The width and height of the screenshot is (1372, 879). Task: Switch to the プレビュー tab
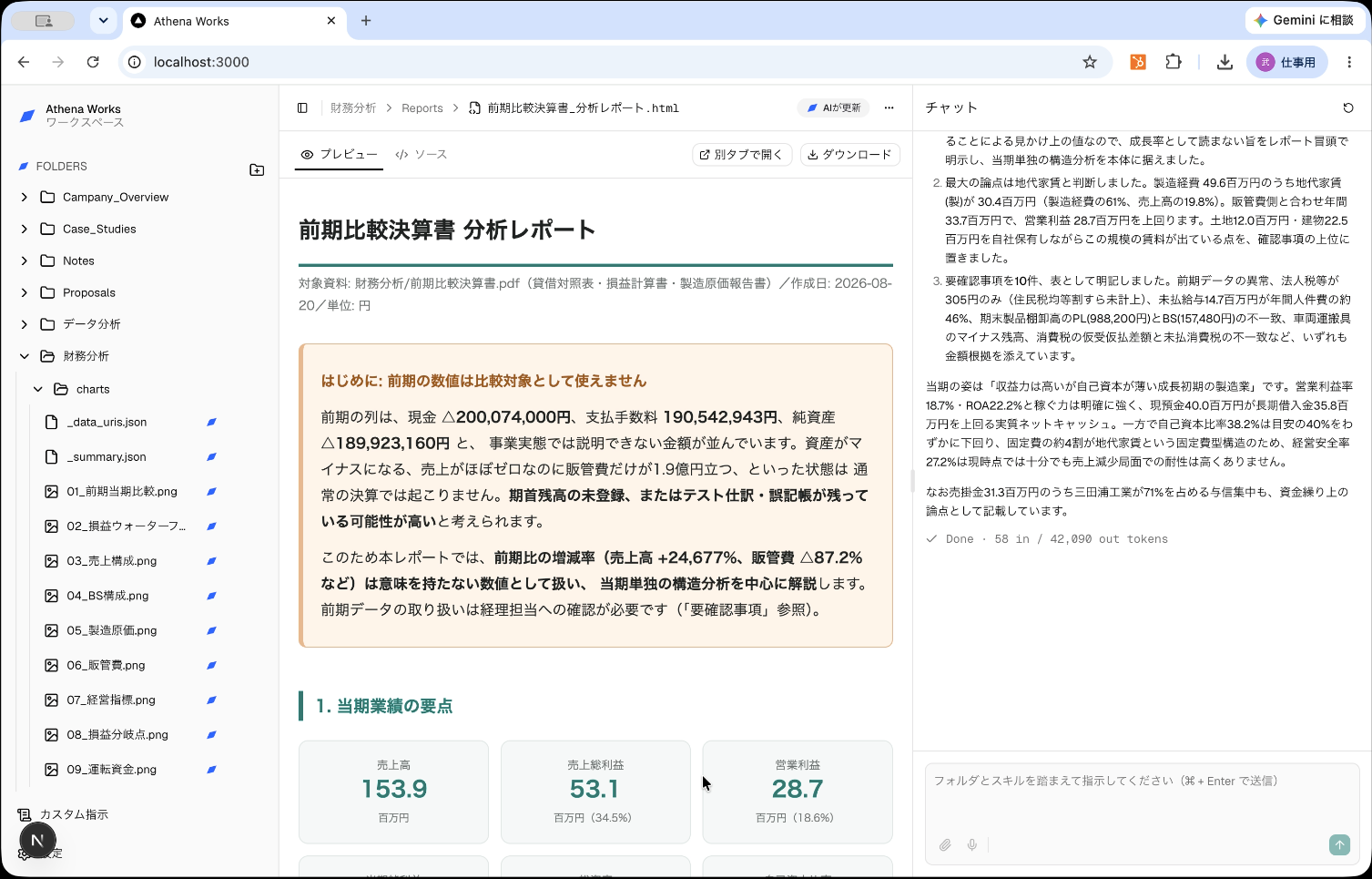(x=339, y=154)
